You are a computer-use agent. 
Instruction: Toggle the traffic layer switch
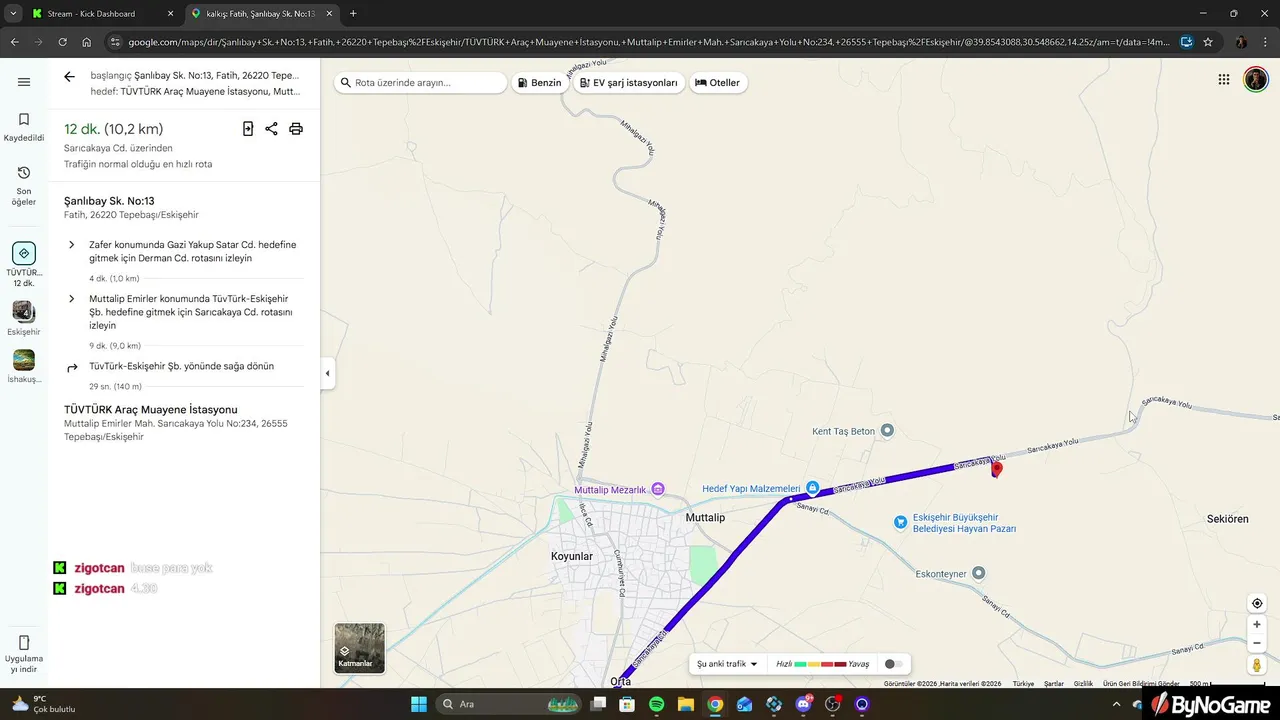tap(893, 664)
